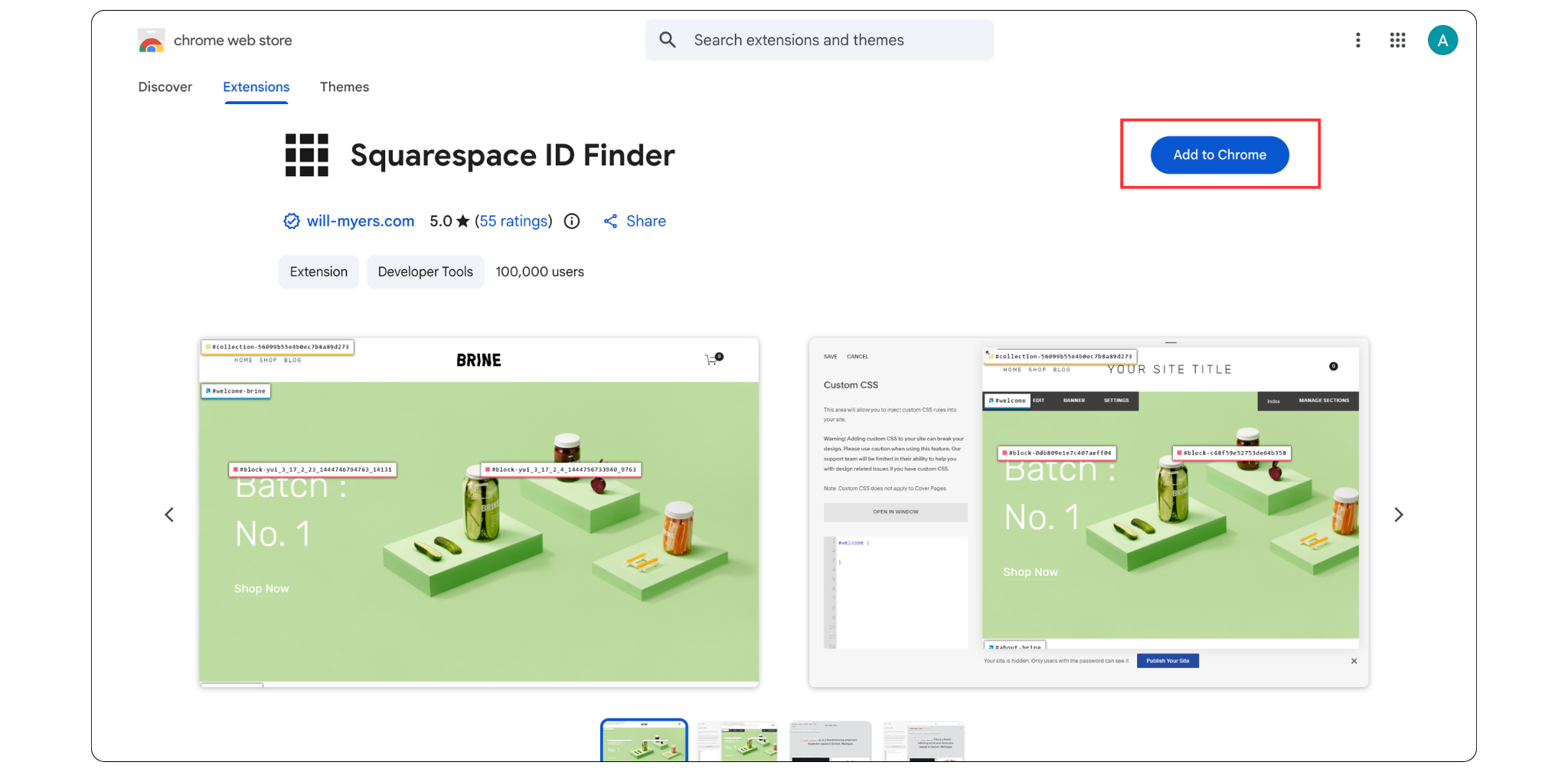
Task: Click the verified publisher badge icon
Action: pos(291,221)
